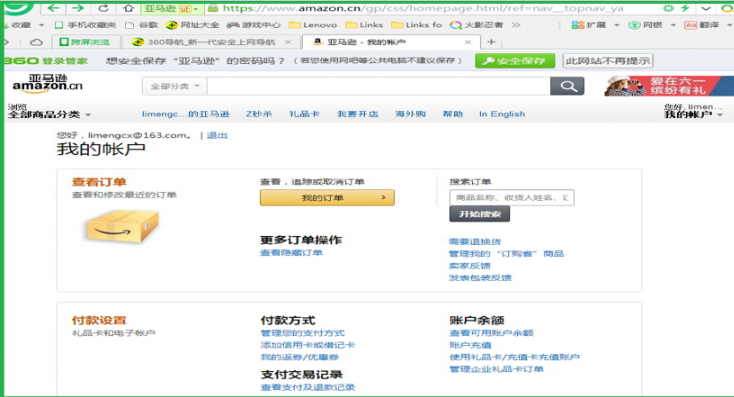The height and width of the screenshot is (397, 734).
Task: Open a new tab with the plus button
Action: coord(491,42)
